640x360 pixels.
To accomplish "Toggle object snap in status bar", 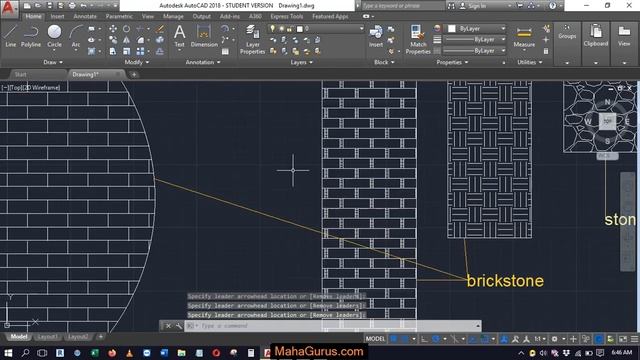I will click(484, 339).
